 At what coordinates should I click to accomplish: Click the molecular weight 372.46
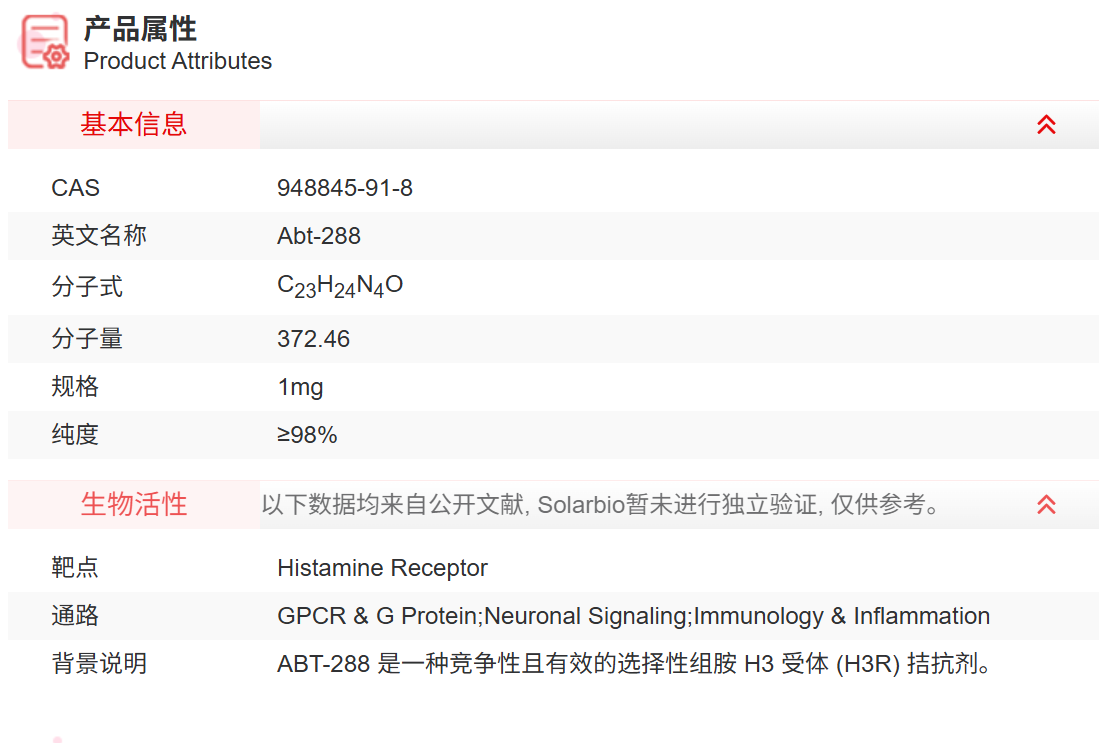[x=314, y=339]
